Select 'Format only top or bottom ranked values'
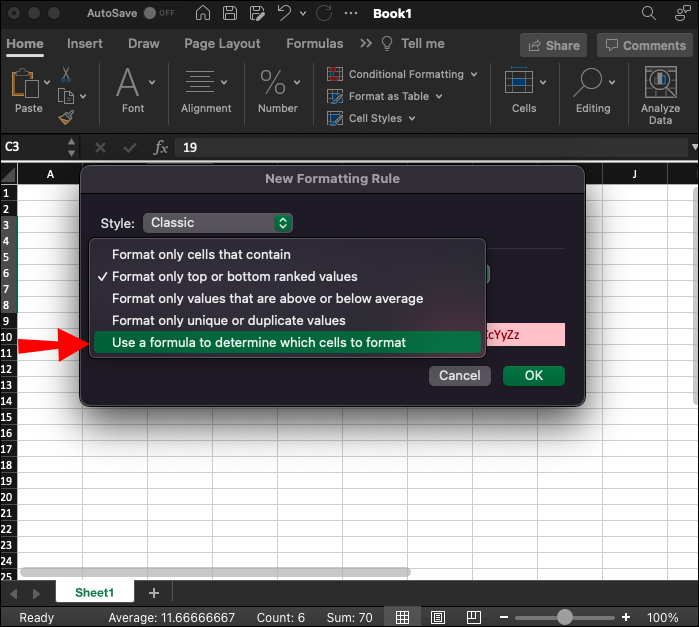 (234, 276)
